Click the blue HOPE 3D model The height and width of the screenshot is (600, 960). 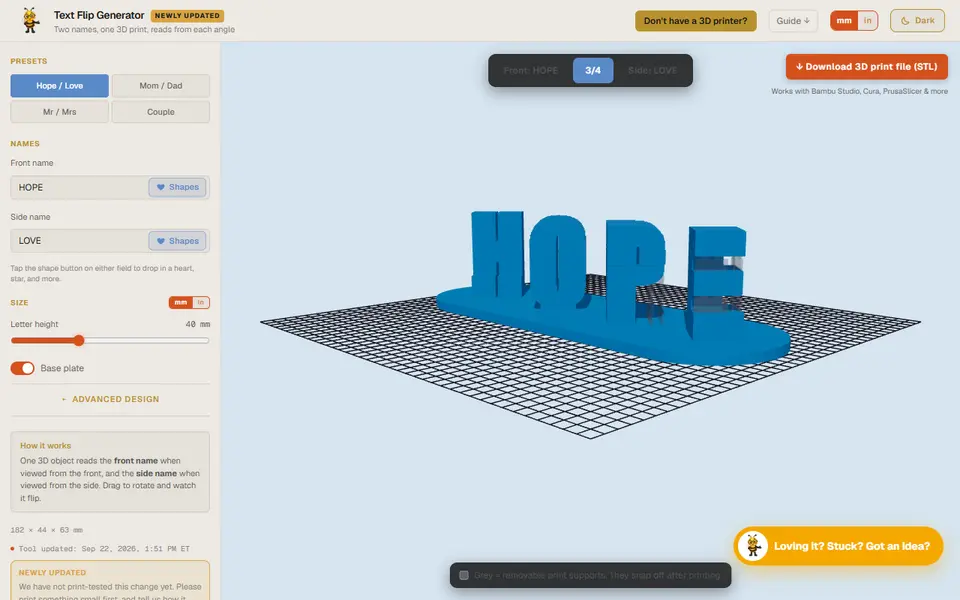point(612,288)
